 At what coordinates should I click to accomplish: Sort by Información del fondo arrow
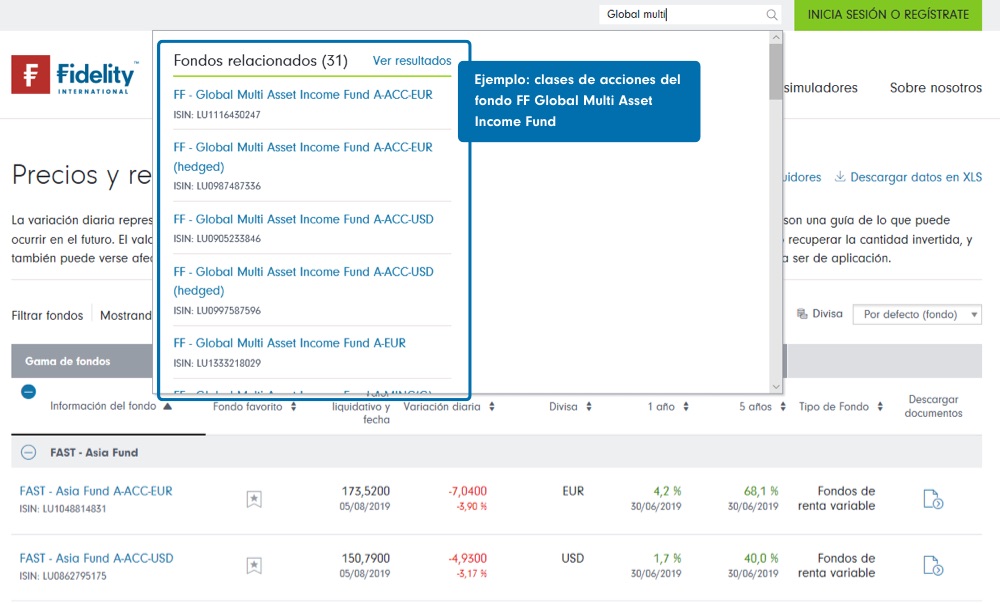(x=167, y=406)
